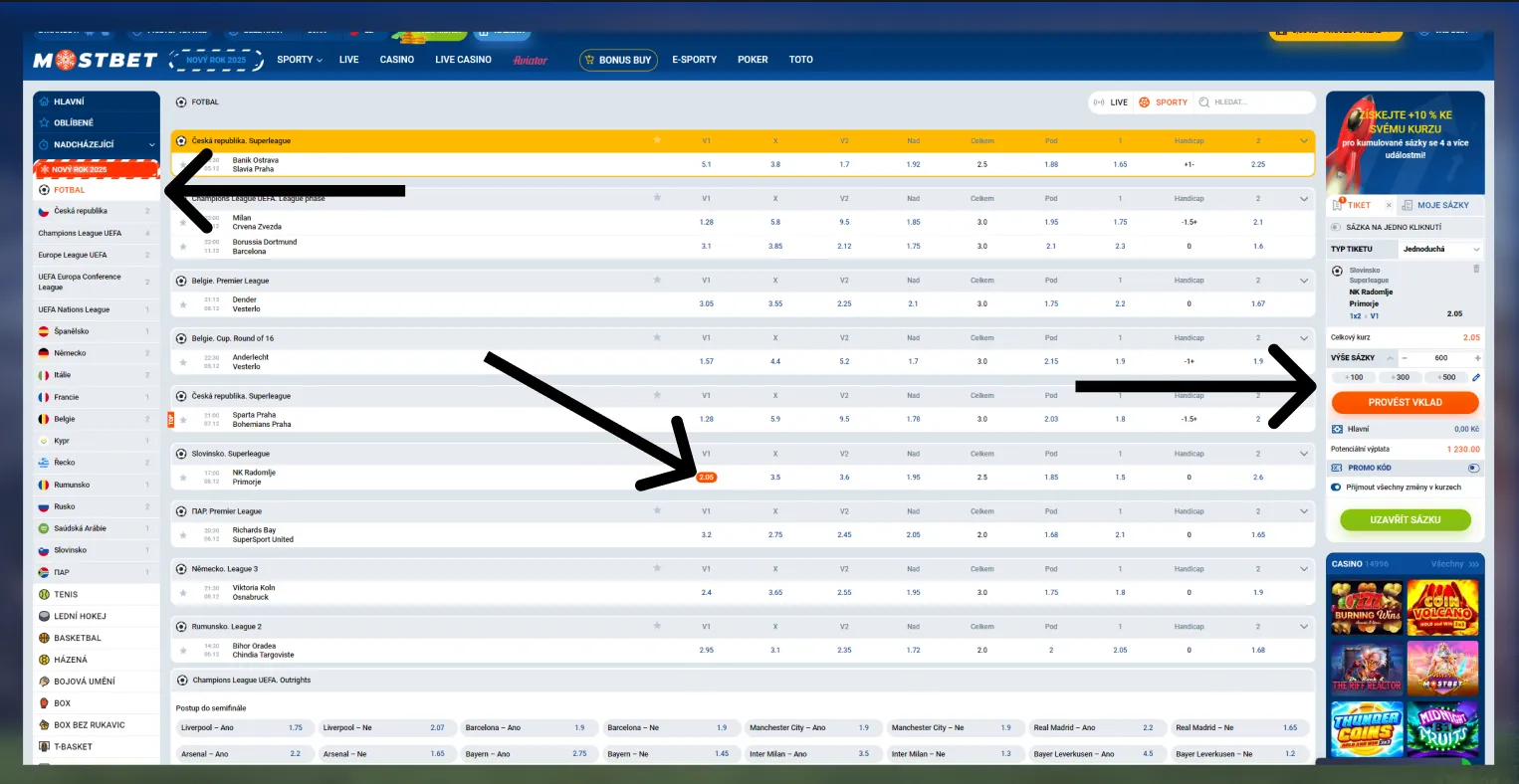Viewport: 1519px width, 784px height.
Task: Click the Provést vklad button
Action: (1405, 402)
